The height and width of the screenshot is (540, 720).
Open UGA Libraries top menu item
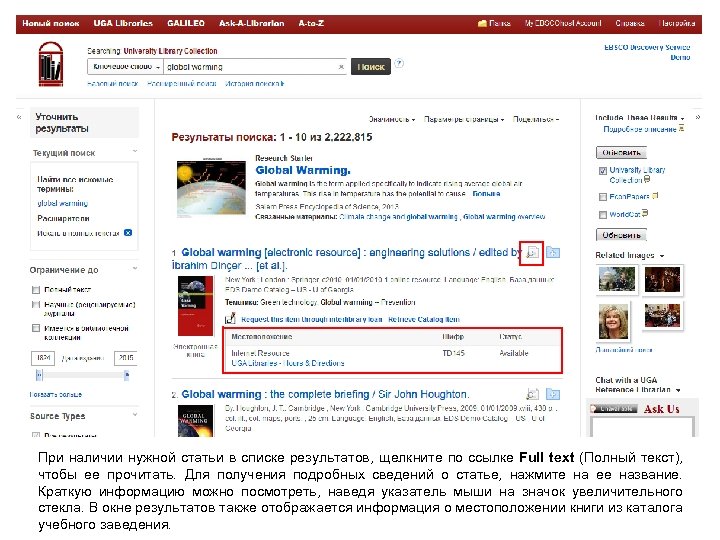coord(123,23)
